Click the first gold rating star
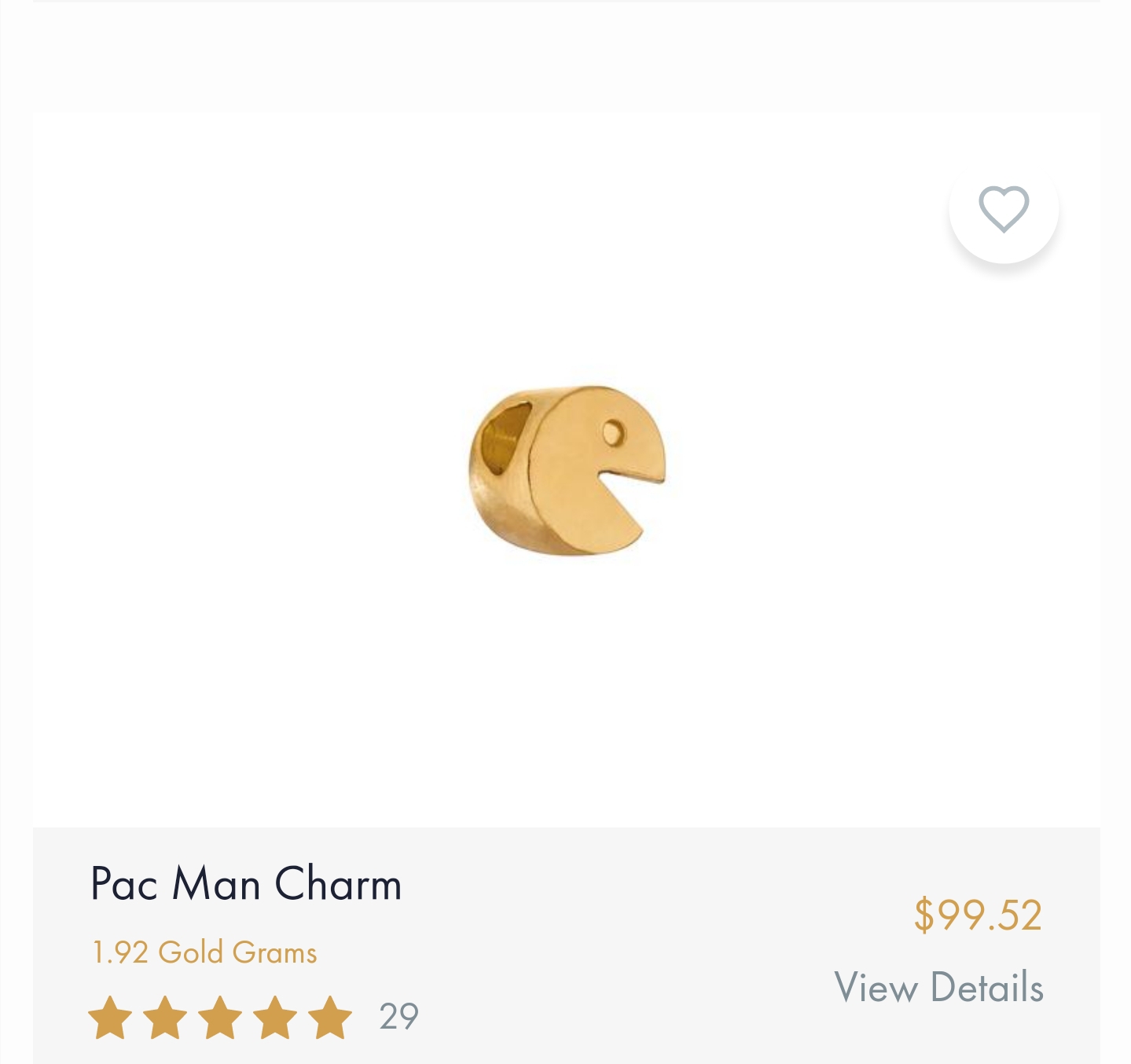 pos(110,1018)
